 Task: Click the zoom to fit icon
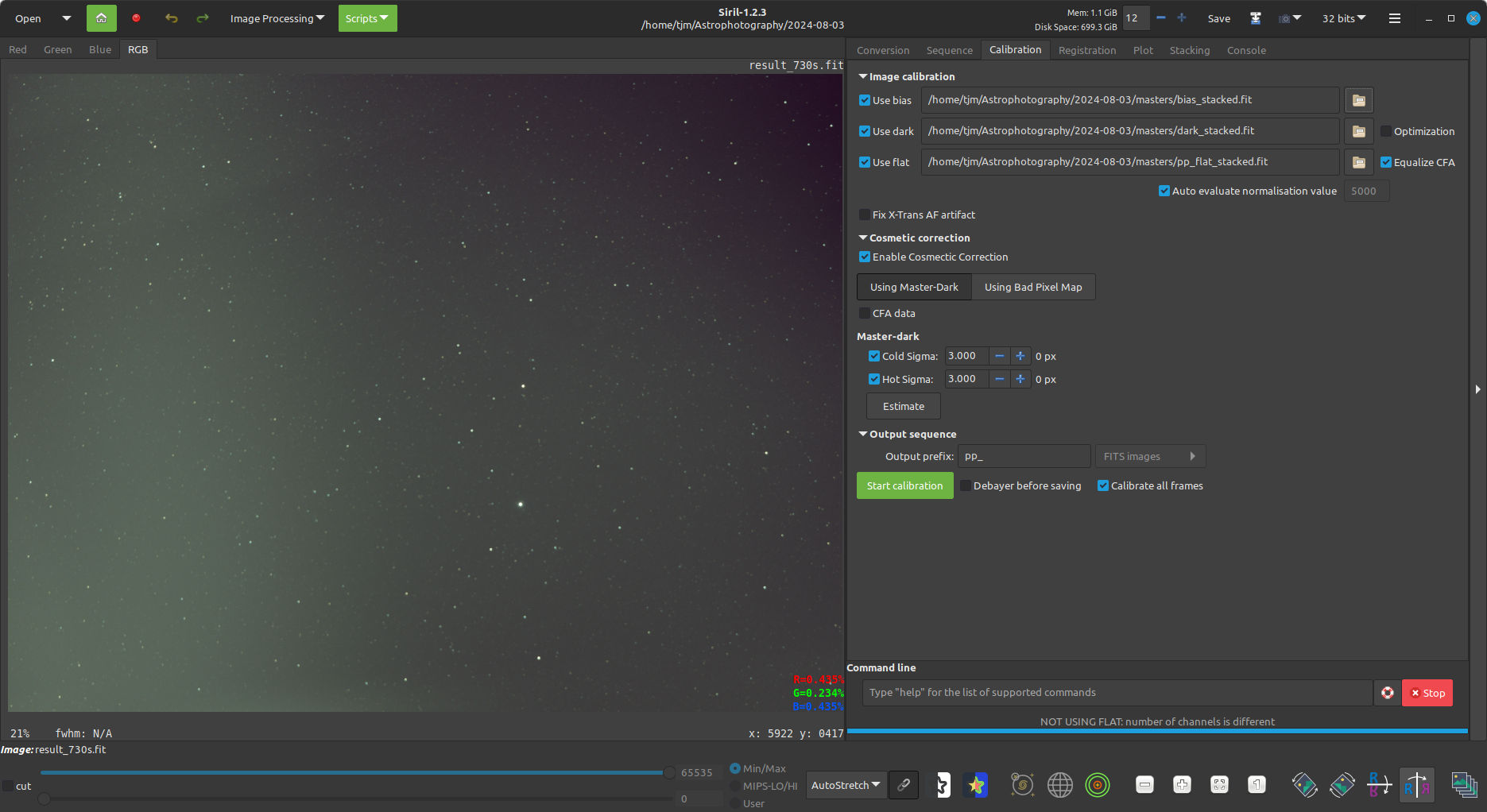pos(1219,785)
